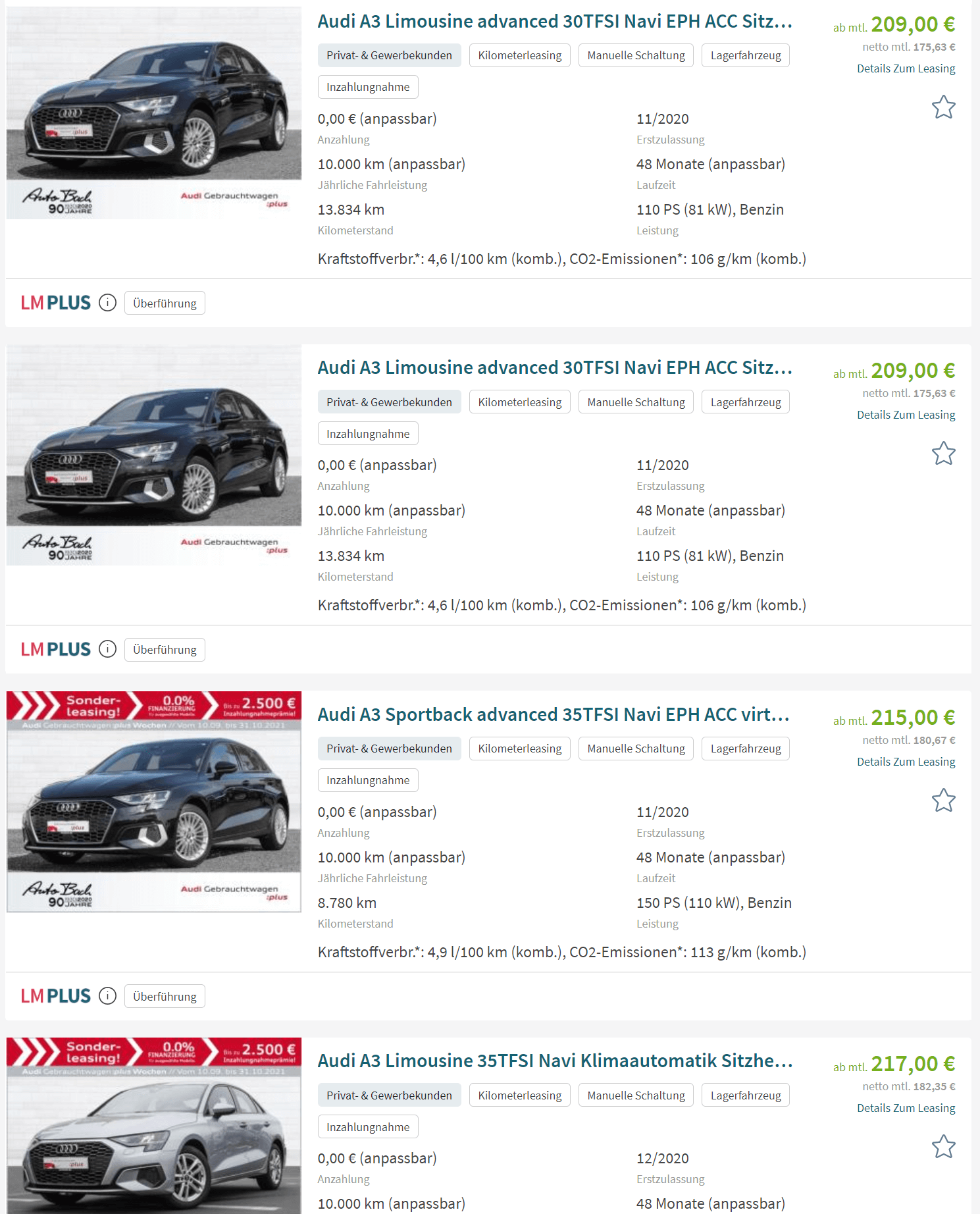Select Lagerfahrzeug tag in first listing
The width and height of the screenshot is (980, 1214).
746,55
